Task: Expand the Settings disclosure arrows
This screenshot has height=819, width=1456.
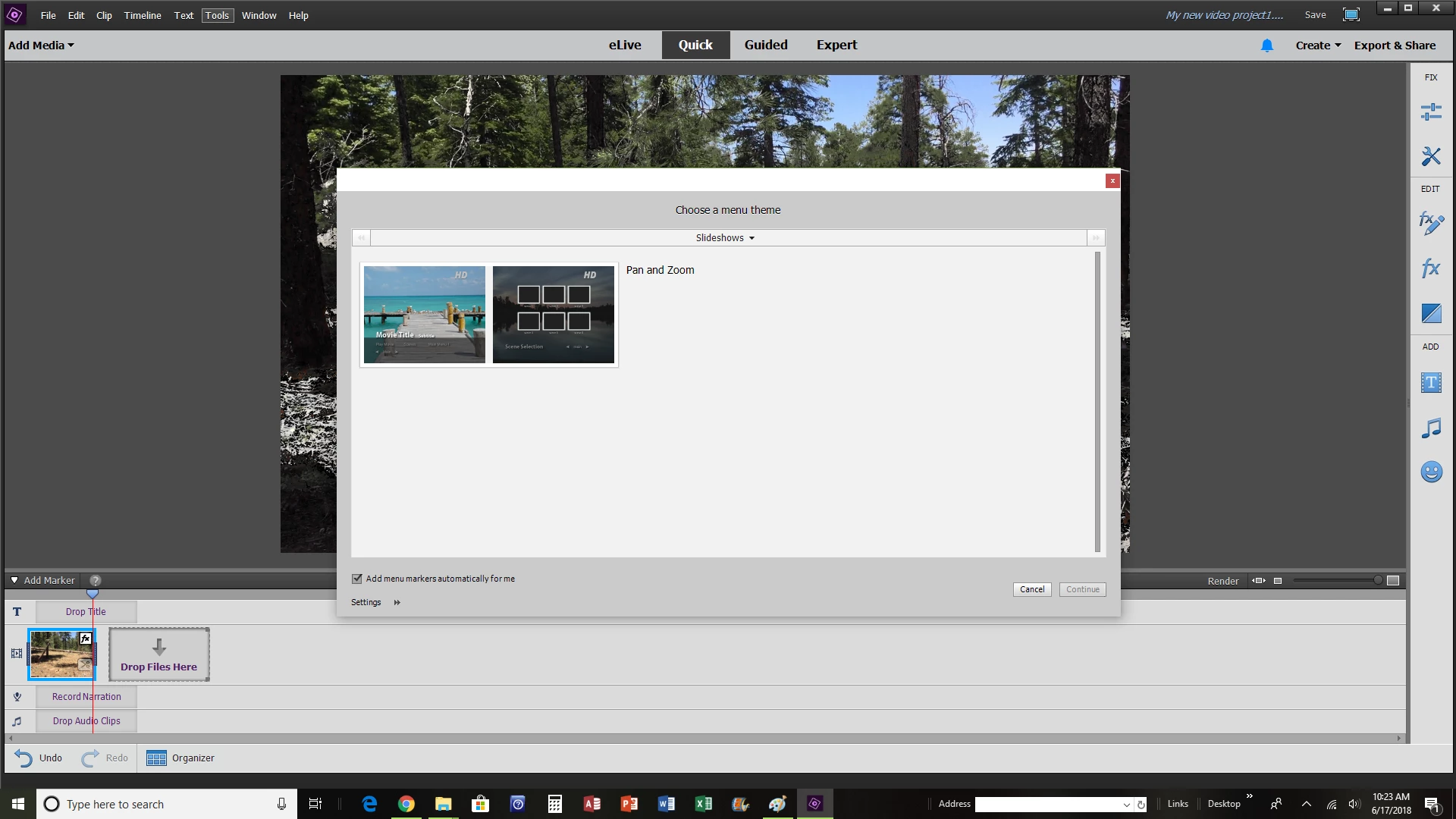Action: click(x=397, y=603)
